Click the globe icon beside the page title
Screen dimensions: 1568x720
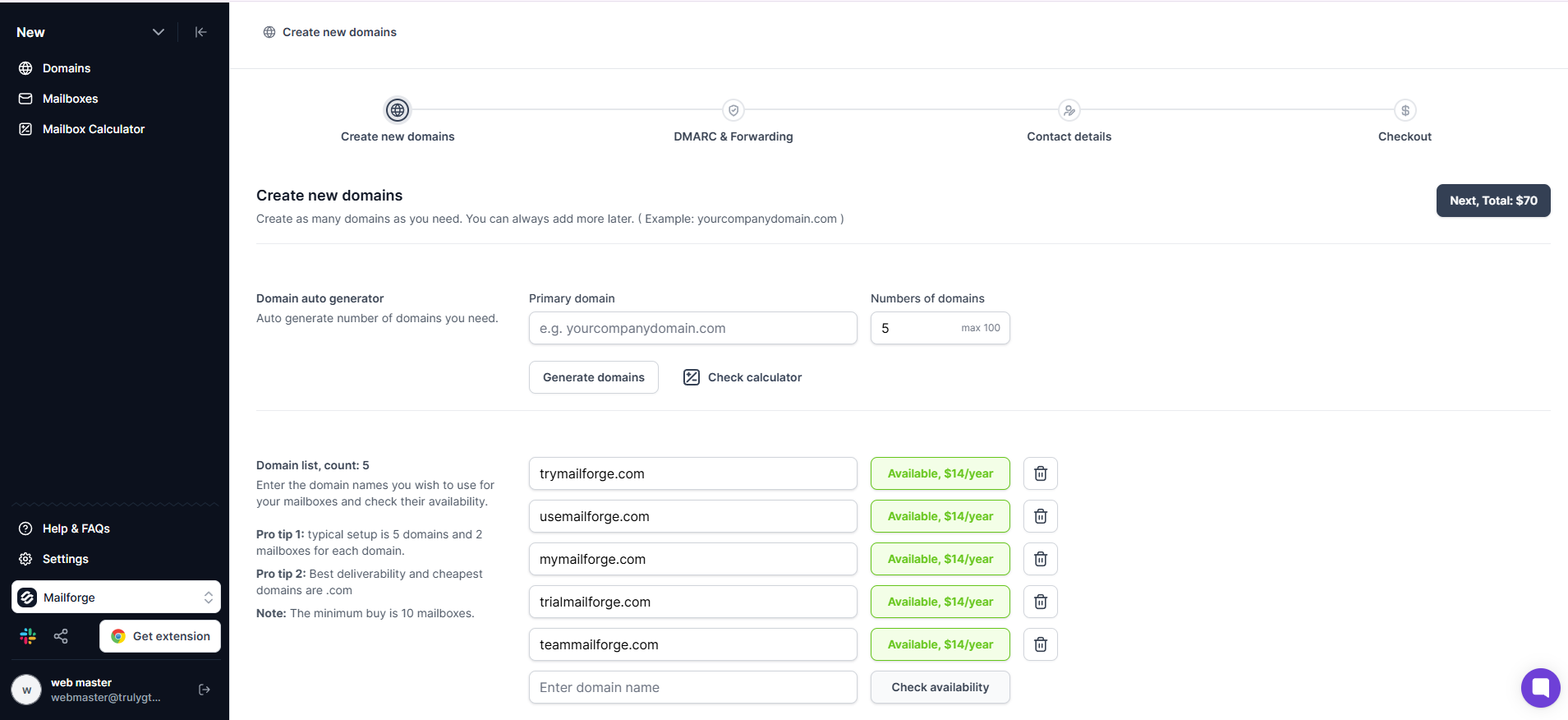coord(269,32)
